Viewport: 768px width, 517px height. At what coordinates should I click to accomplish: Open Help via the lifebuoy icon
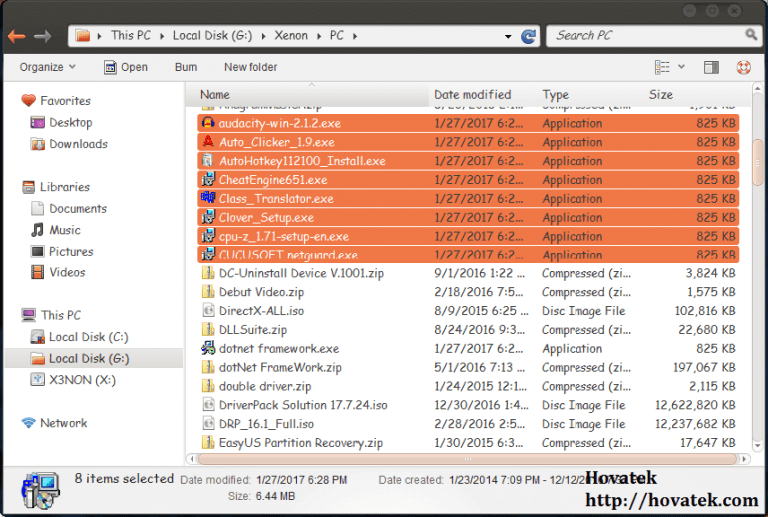pyautogui.click(x=743, y=67)
